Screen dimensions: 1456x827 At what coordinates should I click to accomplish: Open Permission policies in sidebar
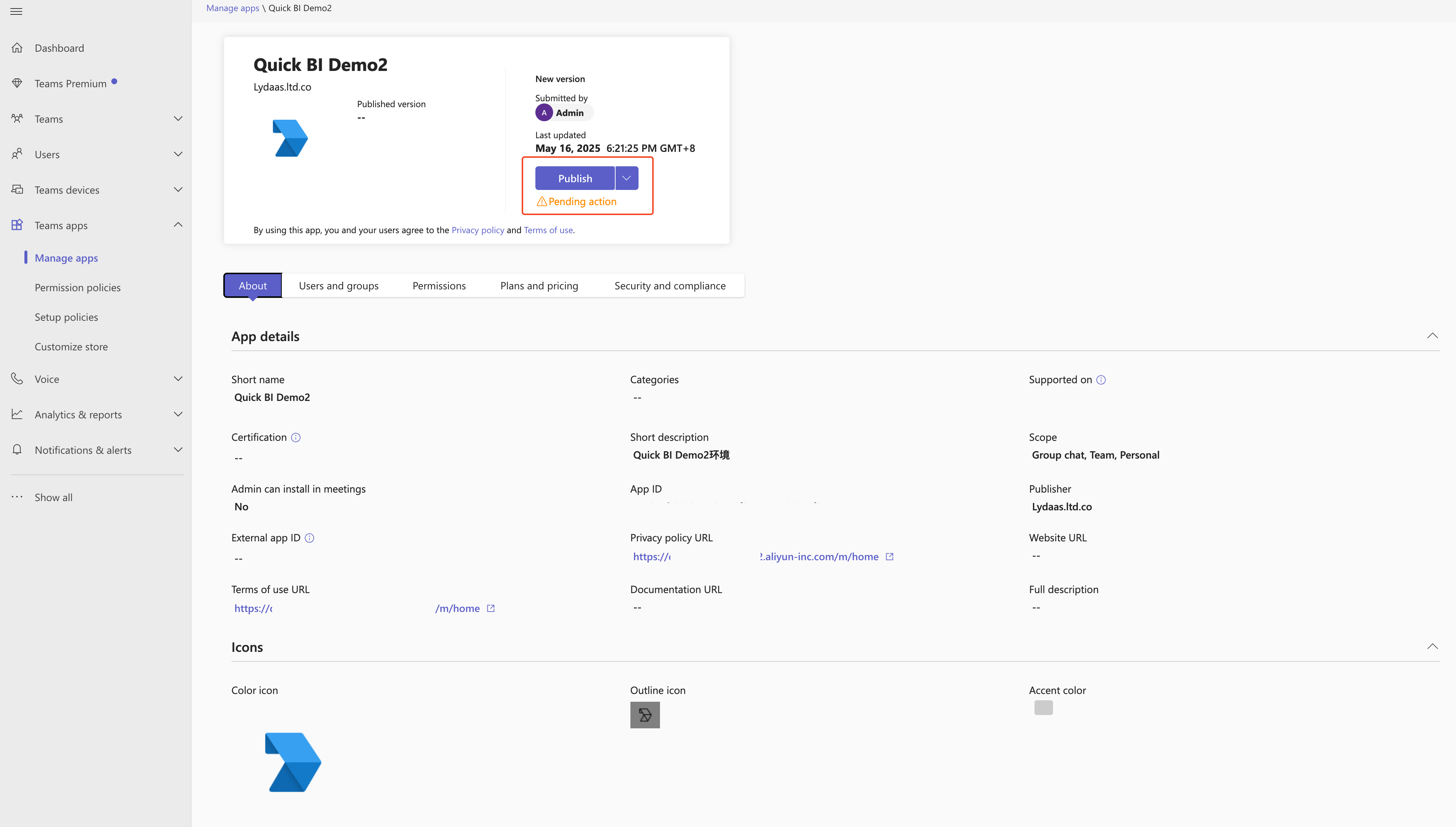[78, 287]
